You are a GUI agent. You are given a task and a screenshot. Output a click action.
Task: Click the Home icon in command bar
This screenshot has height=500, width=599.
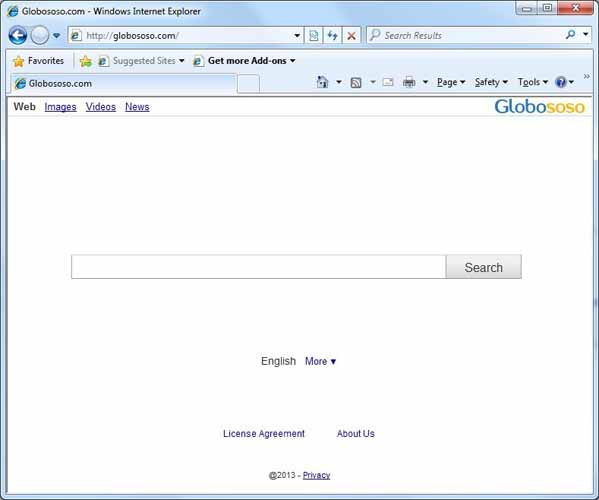coord(322,82)
